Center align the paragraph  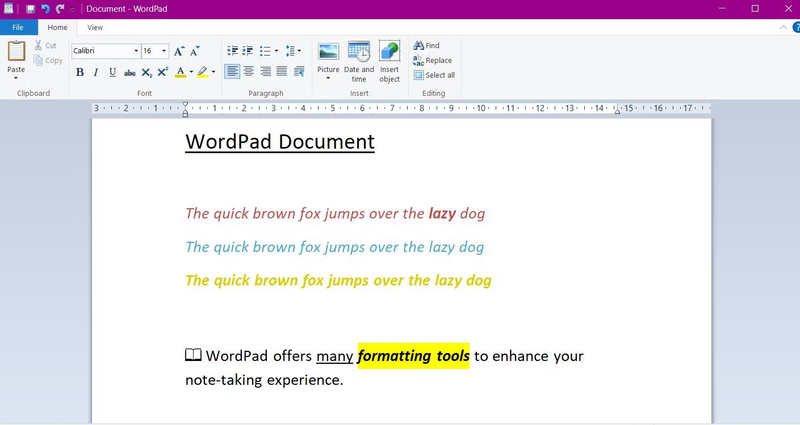click(x=249, y=71)
